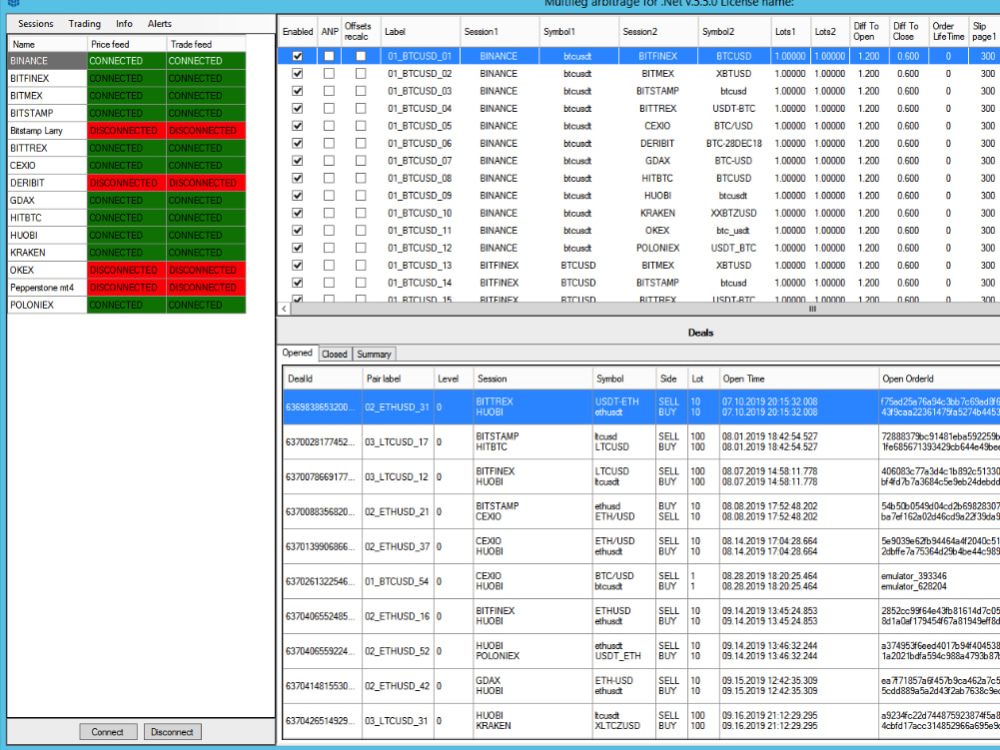Click DERIBIT price feed DISCONNECTED status
The height and width of the screenshot is (750, 1000).
126,183
